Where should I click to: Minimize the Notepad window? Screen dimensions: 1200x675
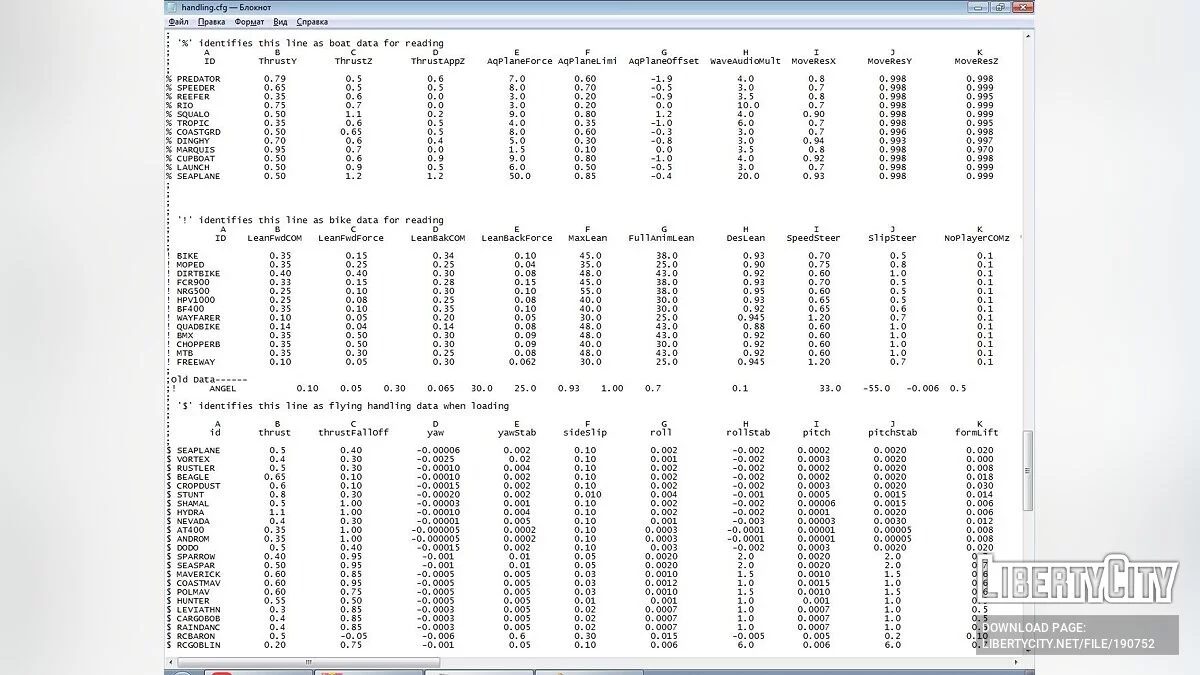(977, 7)
